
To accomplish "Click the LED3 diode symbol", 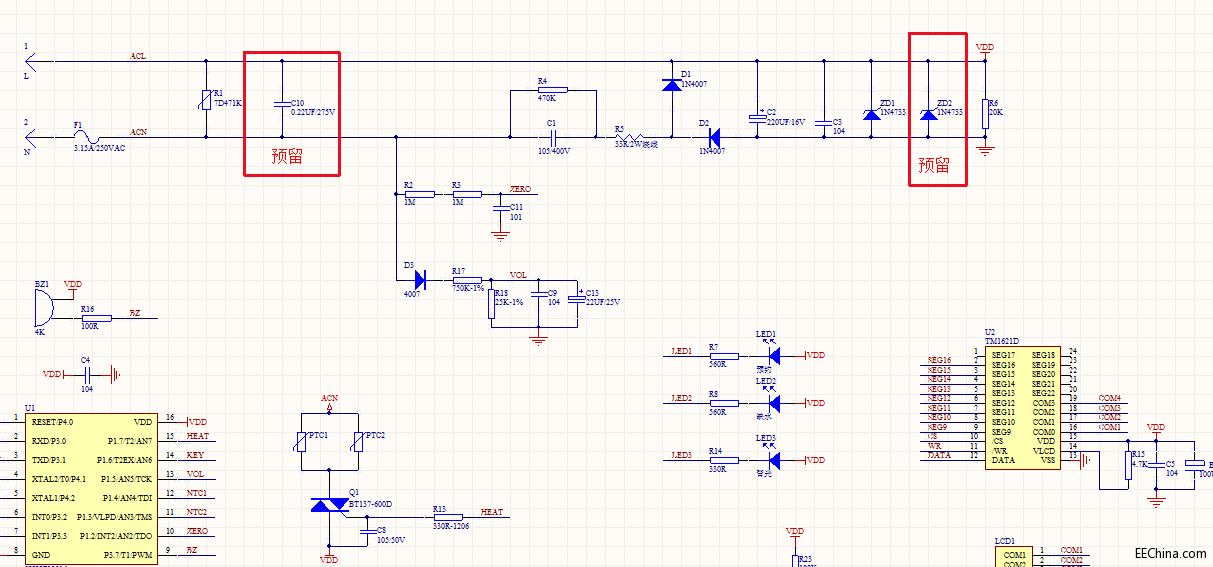I will pyautogui.click(x=773, y=460).
